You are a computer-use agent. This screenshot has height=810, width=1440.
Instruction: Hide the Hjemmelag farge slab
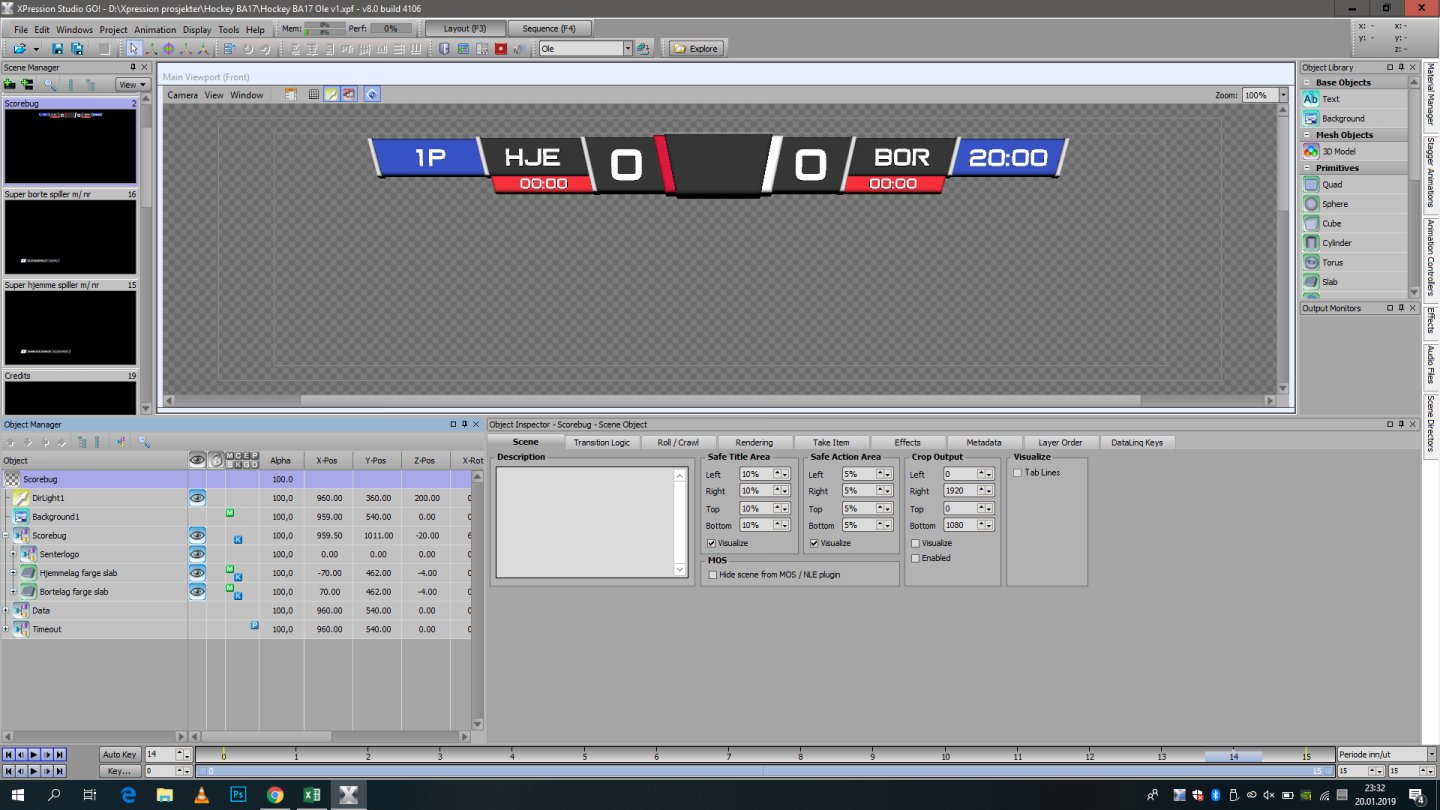click(197, 572)
